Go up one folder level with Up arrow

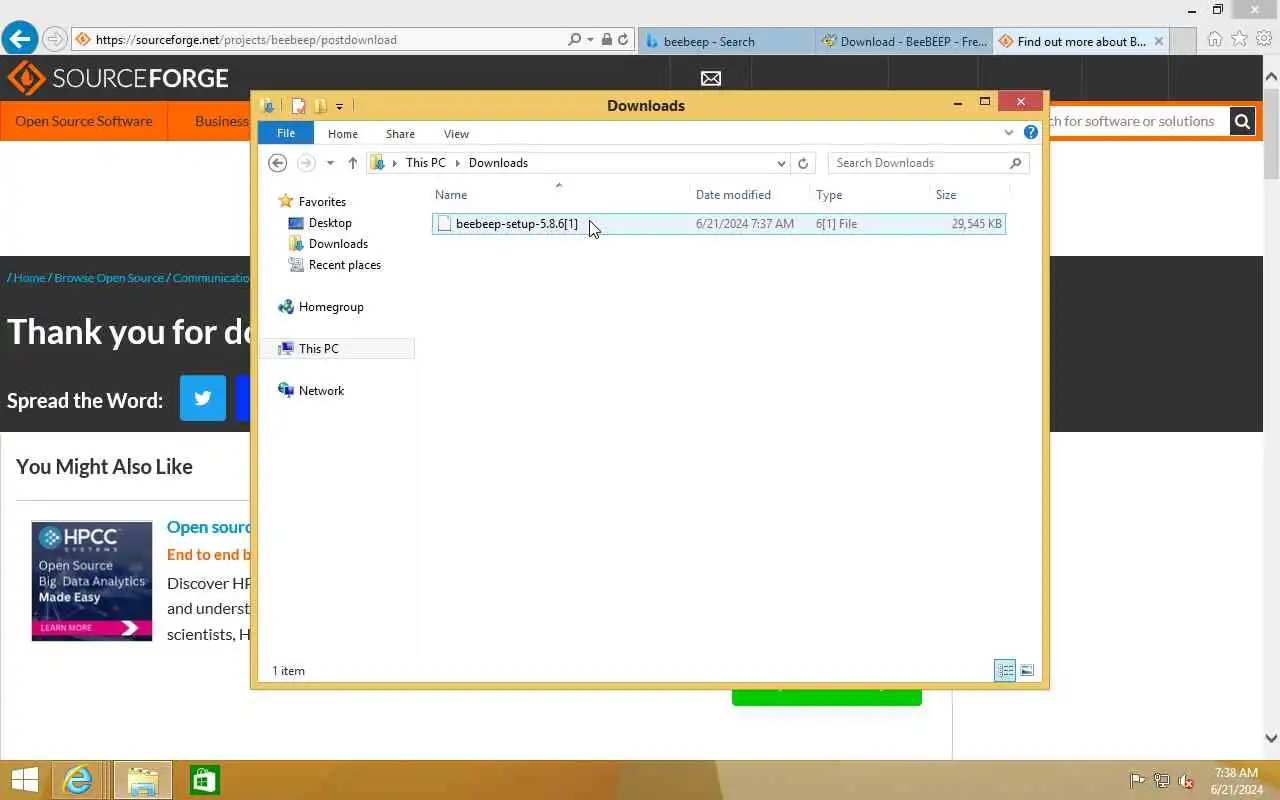(x=352, y=163)
